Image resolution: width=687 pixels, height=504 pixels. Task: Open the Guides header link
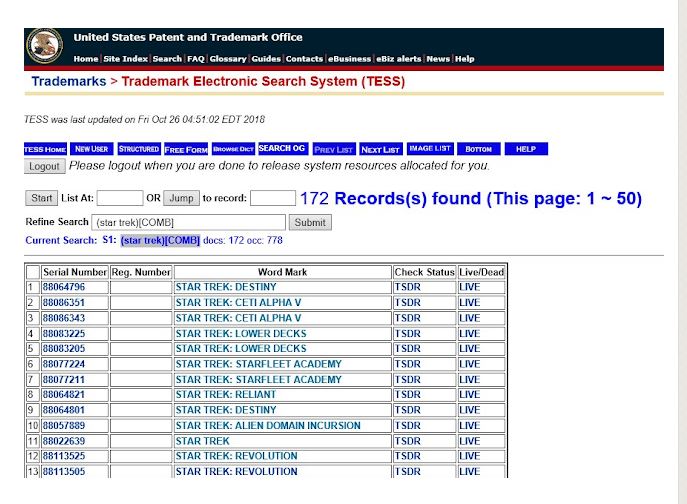click(266, 59)
